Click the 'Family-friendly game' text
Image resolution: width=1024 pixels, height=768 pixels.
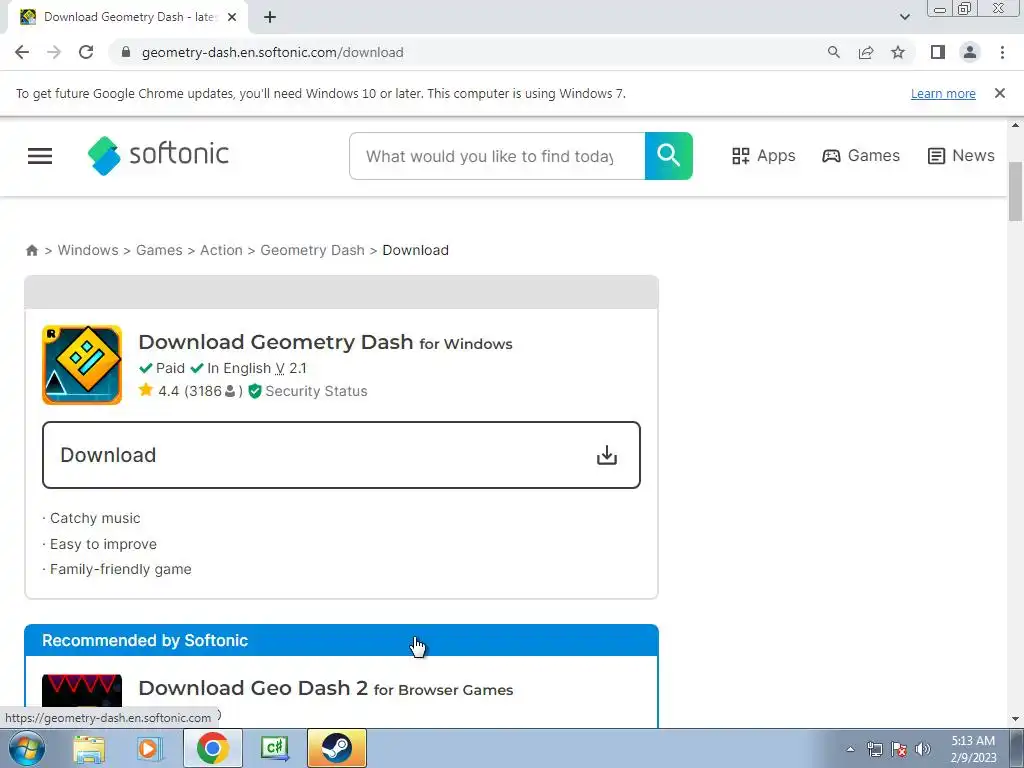120,569
